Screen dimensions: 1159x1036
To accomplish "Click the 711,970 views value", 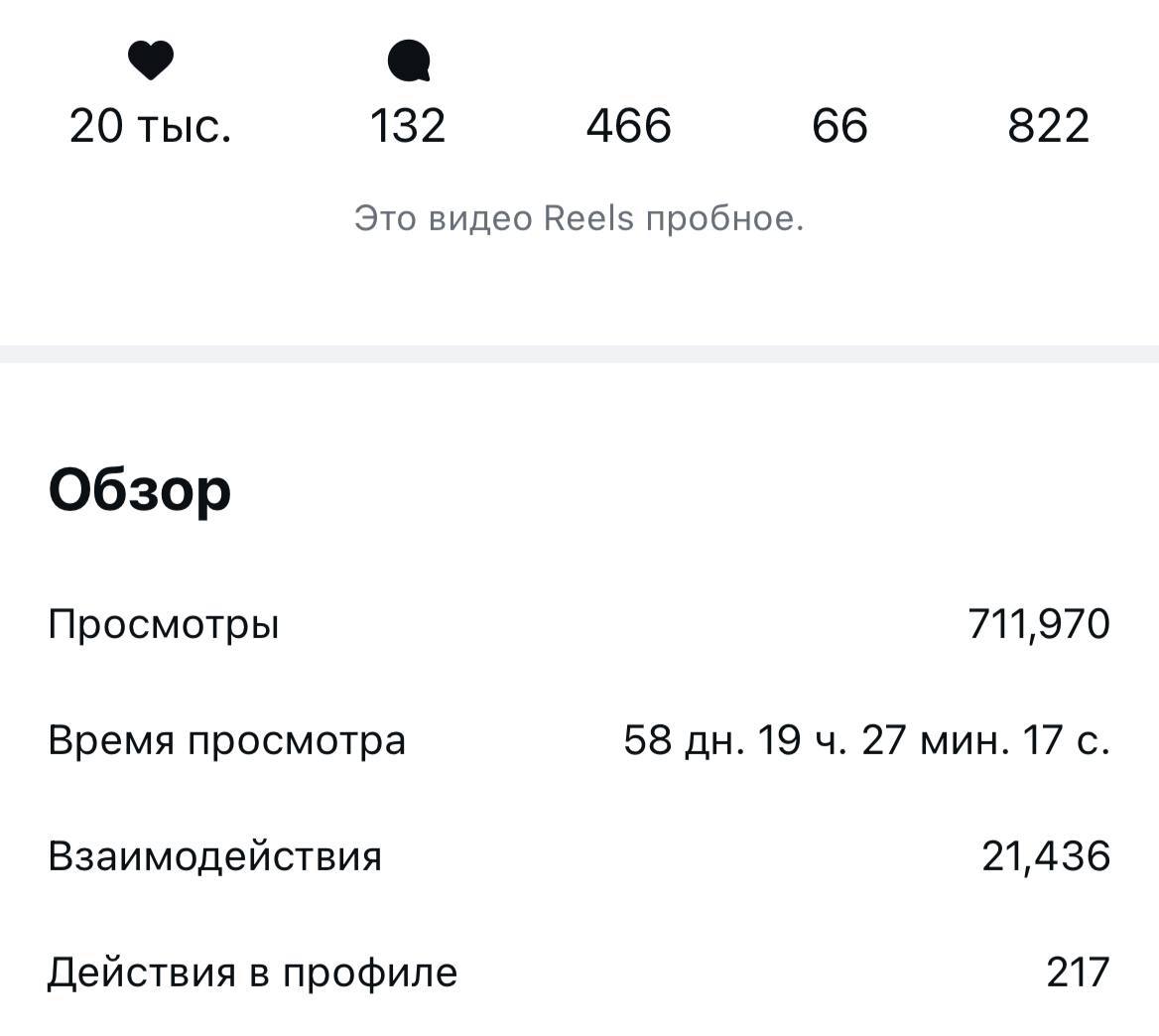I will click(1038, 625).
